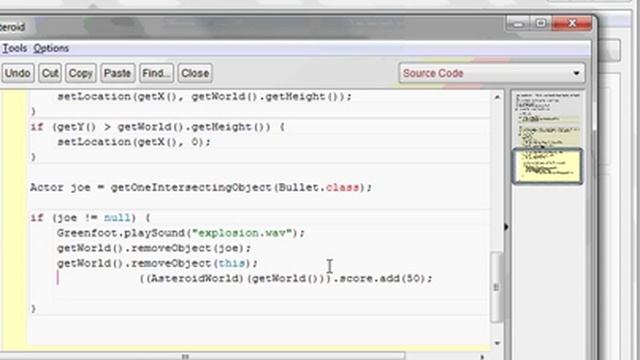Maximize the editor window
The image size is (640, 360).
point(541,24)
